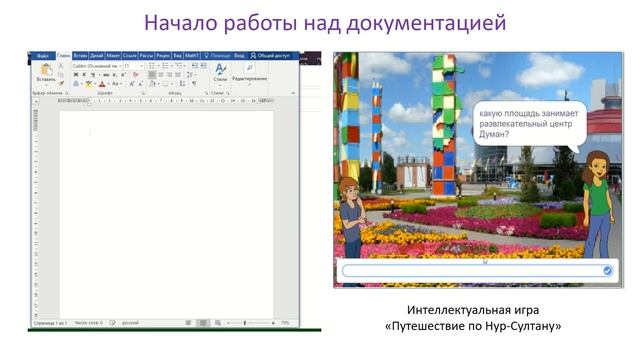Switch to Read Mode view icon
The image size is (640, 360).
coord(188,323)
